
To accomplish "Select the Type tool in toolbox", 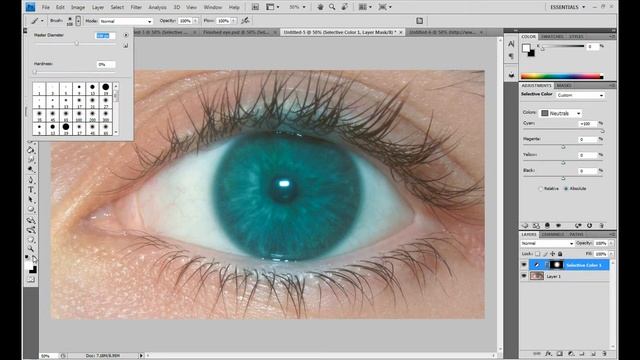I will tap(31, 190).
